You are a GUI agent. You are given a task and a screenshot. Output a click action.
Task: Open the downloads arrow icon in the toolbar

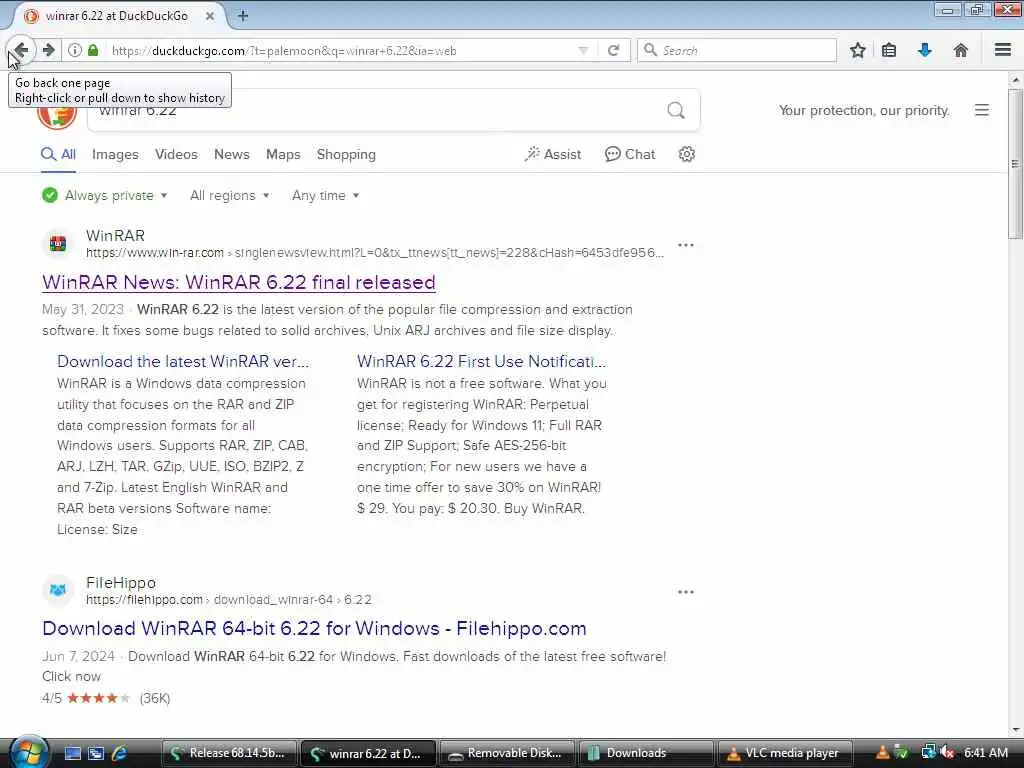click(x=925, y=50)
